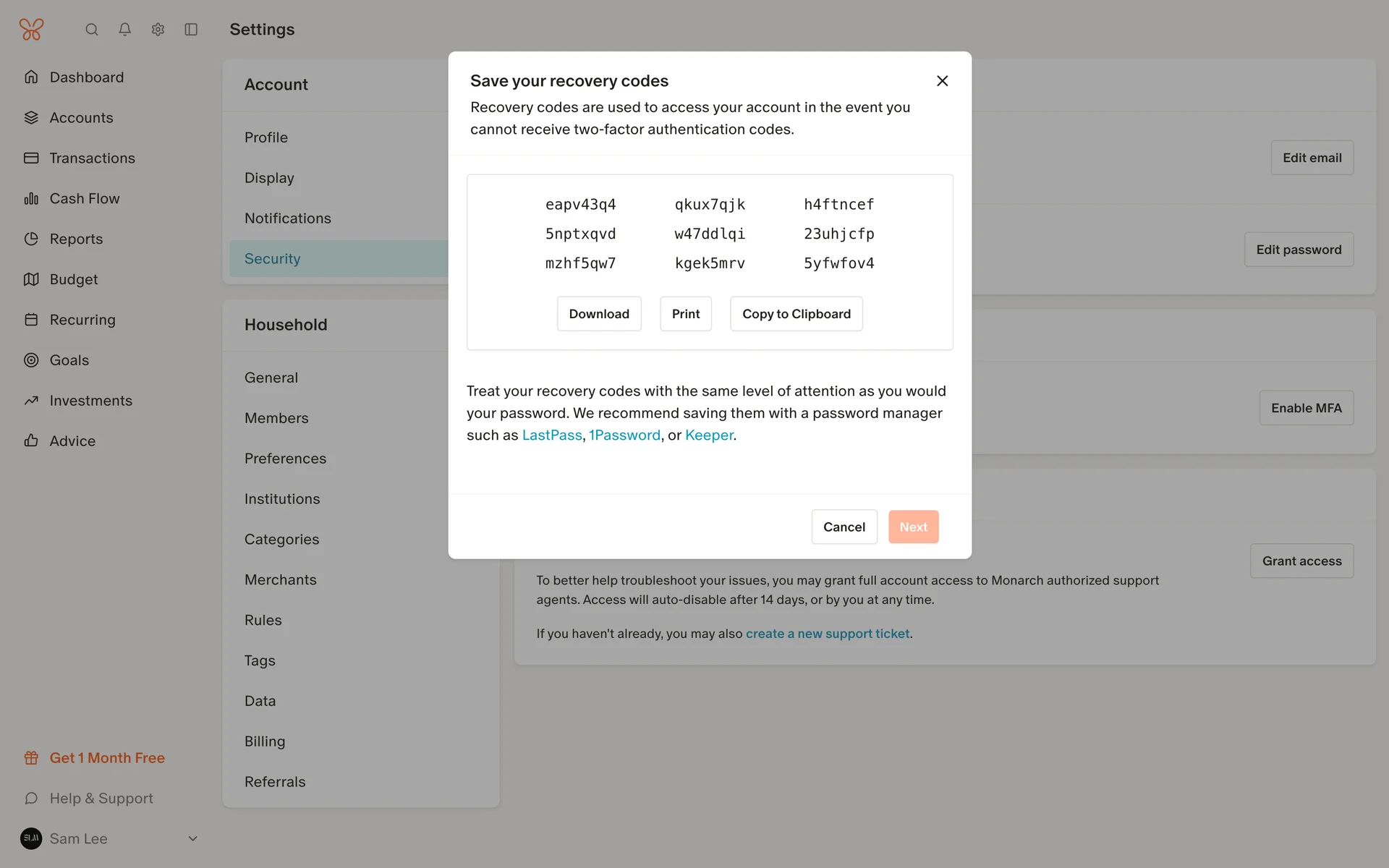Toggle the sidebar panel icon
Screen dimensions: 1389x868
coord(191,30)
